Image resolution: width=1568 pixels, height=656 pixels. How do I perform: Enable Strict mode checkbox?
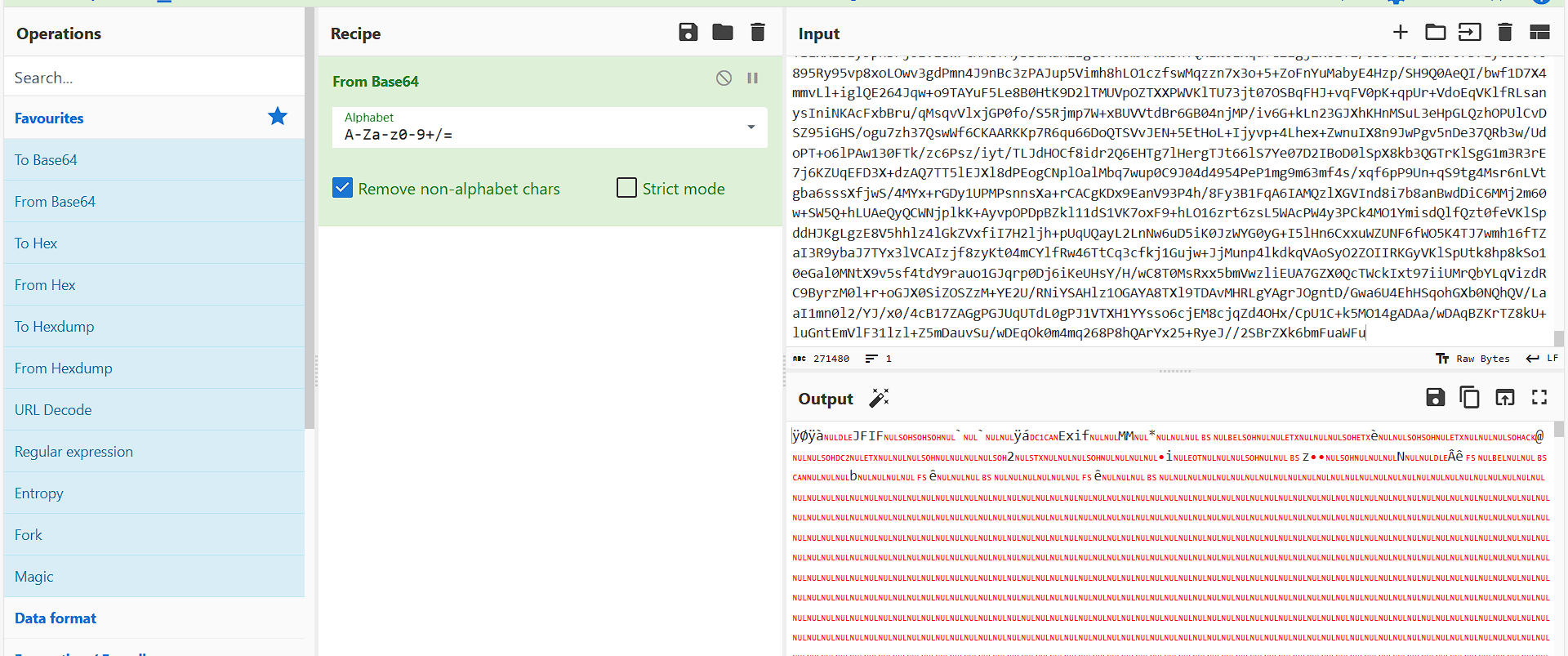627,189
